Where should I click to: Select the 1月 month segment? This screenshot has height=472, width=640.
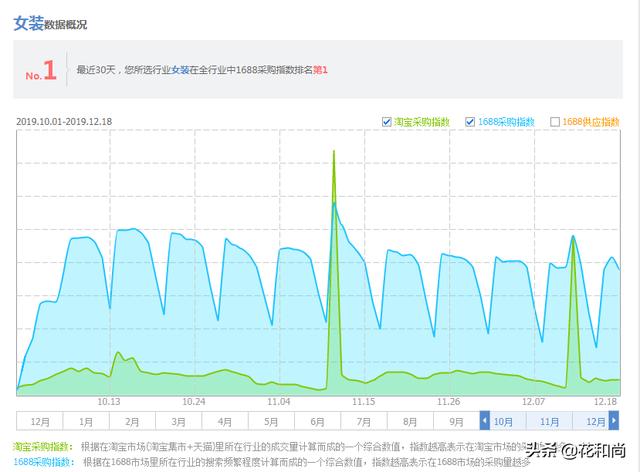click(86, 421)
